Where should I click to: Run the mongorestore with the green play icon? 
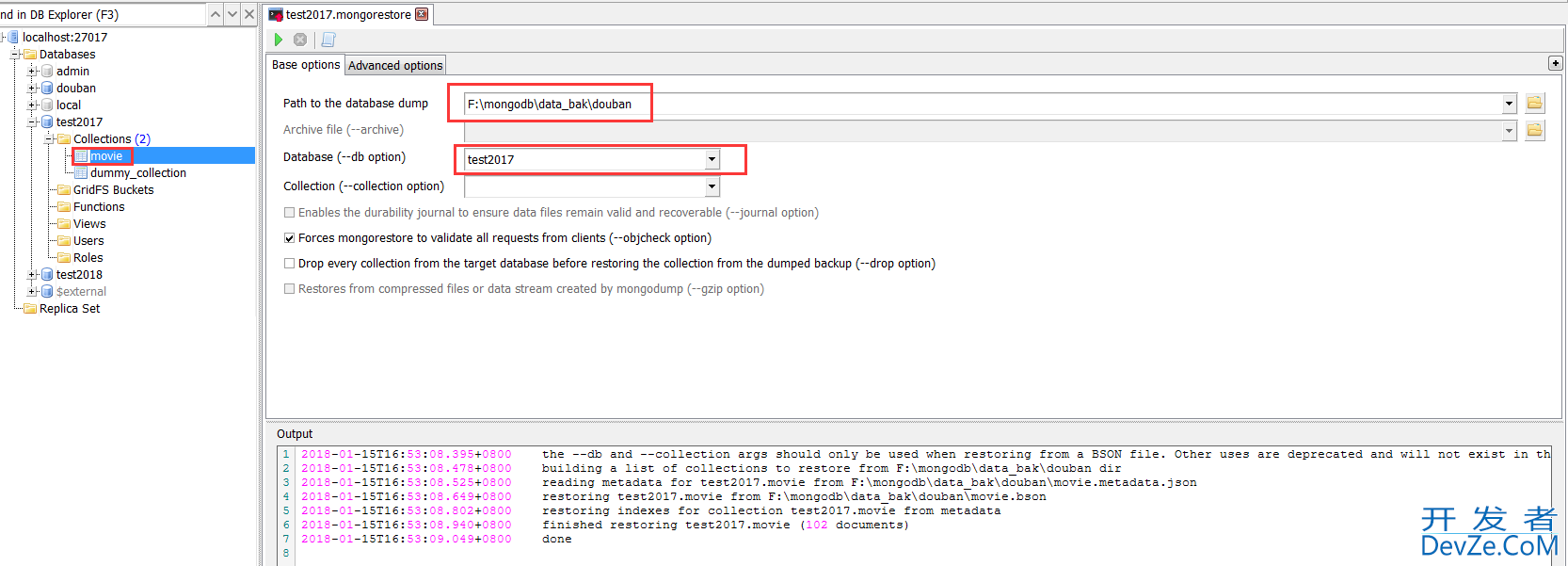(279, 40)
